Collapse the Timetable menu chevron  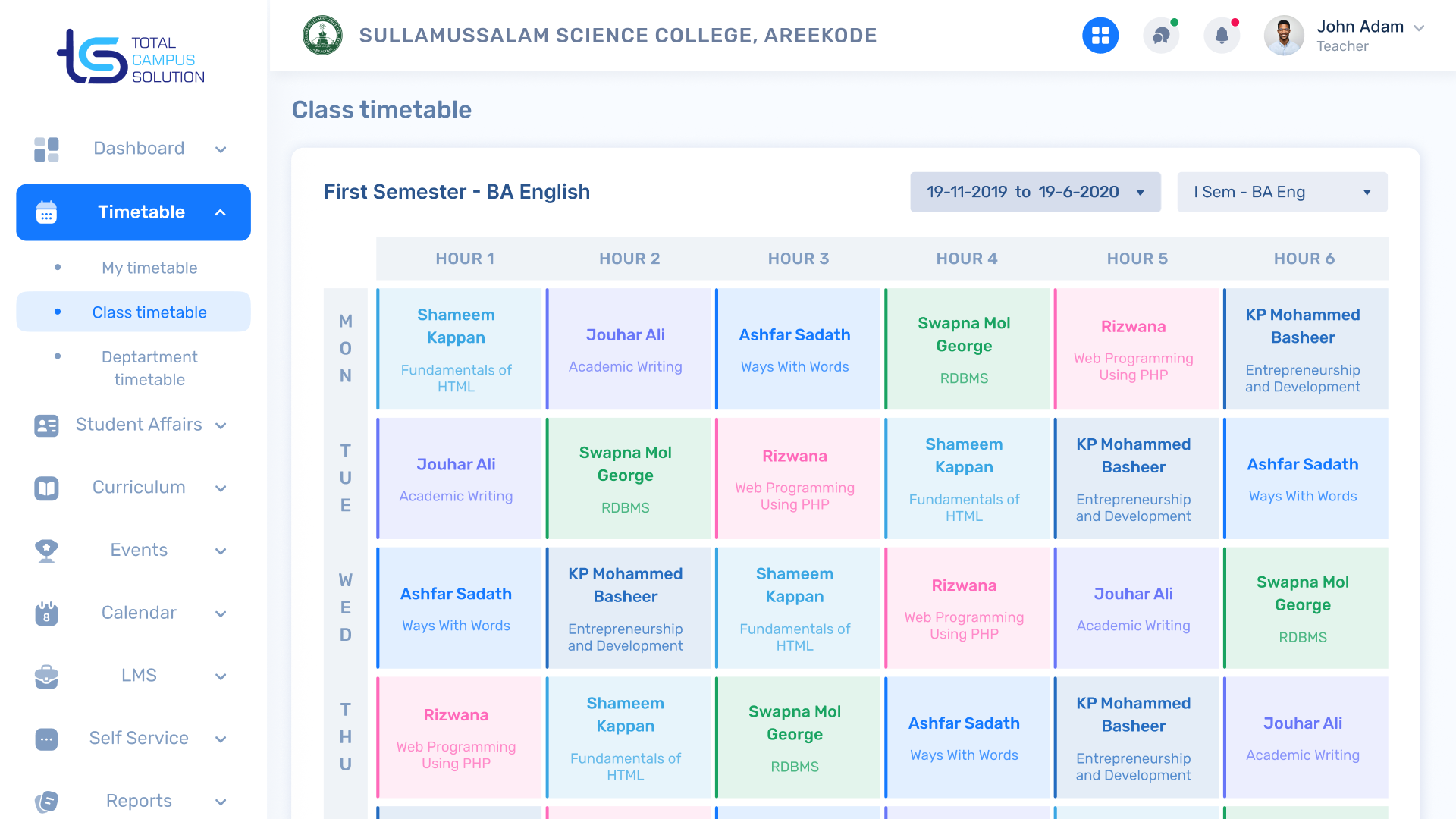click(221, 213)
